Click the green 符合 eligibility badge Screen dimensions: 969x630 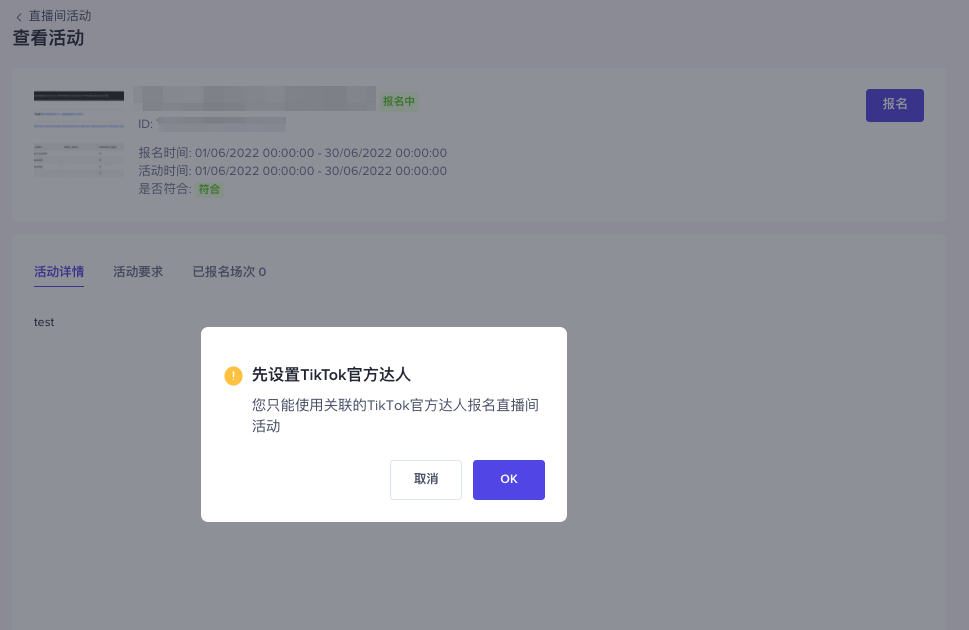(209, 189)
